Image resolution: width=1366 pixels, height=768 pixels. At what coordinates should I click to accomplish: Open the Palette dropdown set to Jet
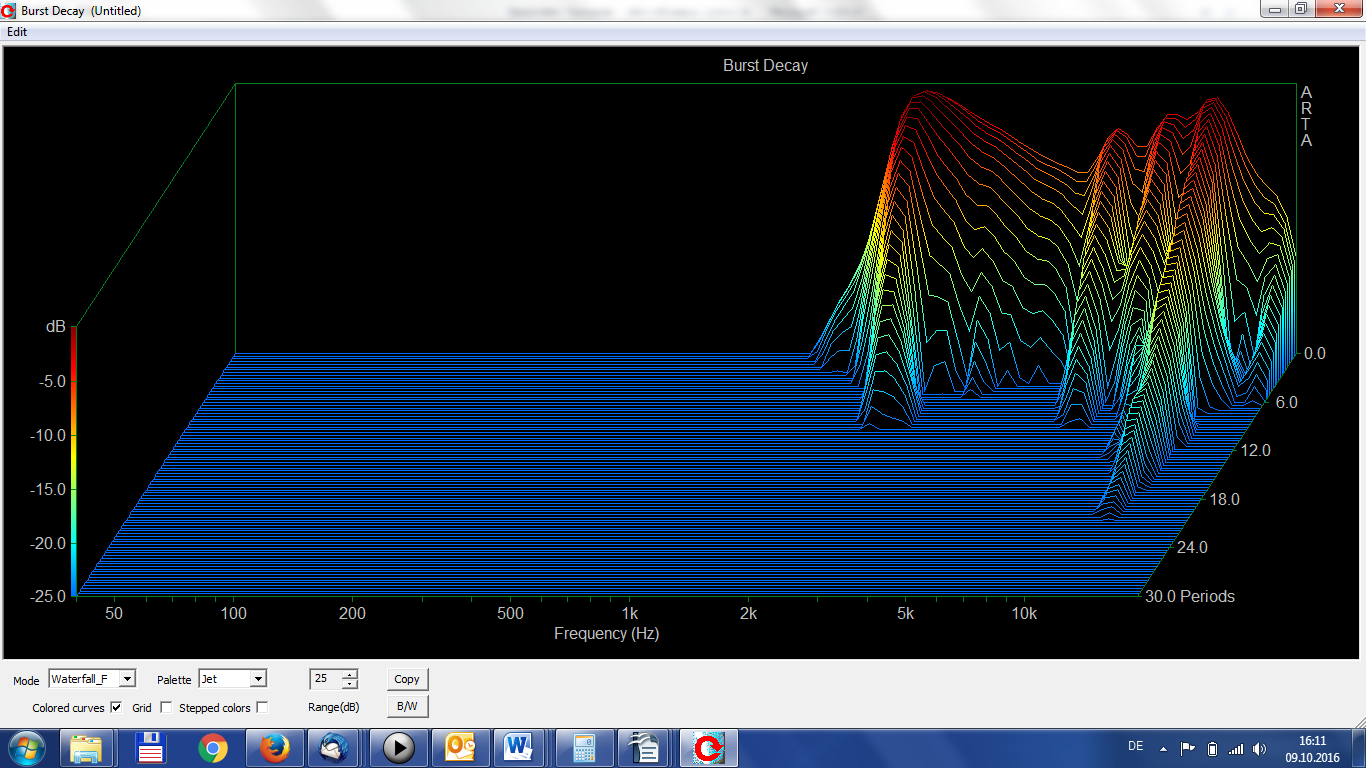(258, 679)
